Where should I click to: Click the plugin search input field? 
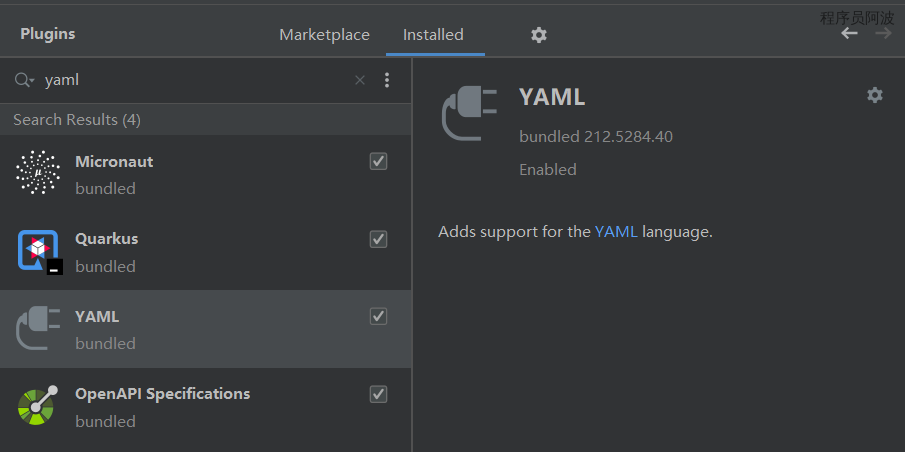(190, 81)
